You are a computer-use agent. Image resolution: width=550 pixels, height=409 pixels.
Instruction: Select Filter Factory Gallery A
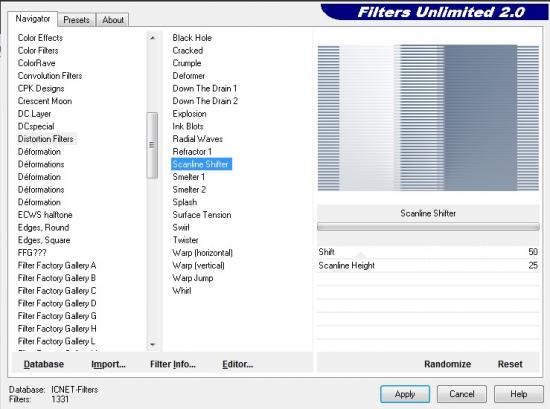[x=57, y=266]
